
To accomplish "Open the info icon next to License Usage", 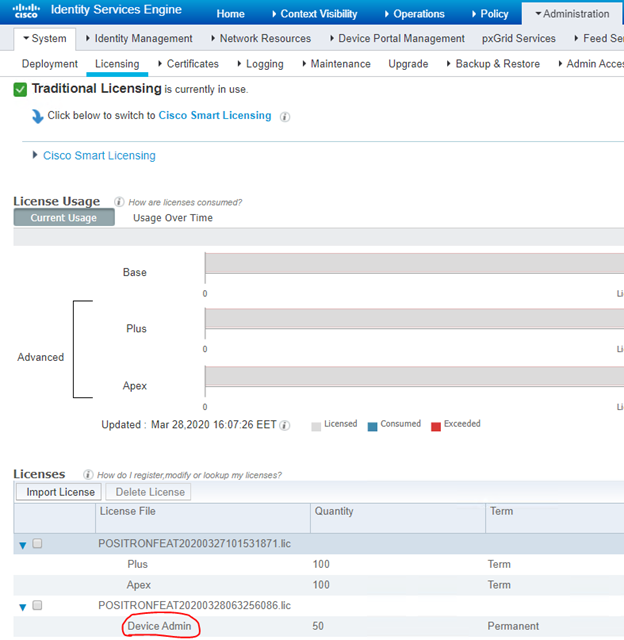I will point(119,202).
